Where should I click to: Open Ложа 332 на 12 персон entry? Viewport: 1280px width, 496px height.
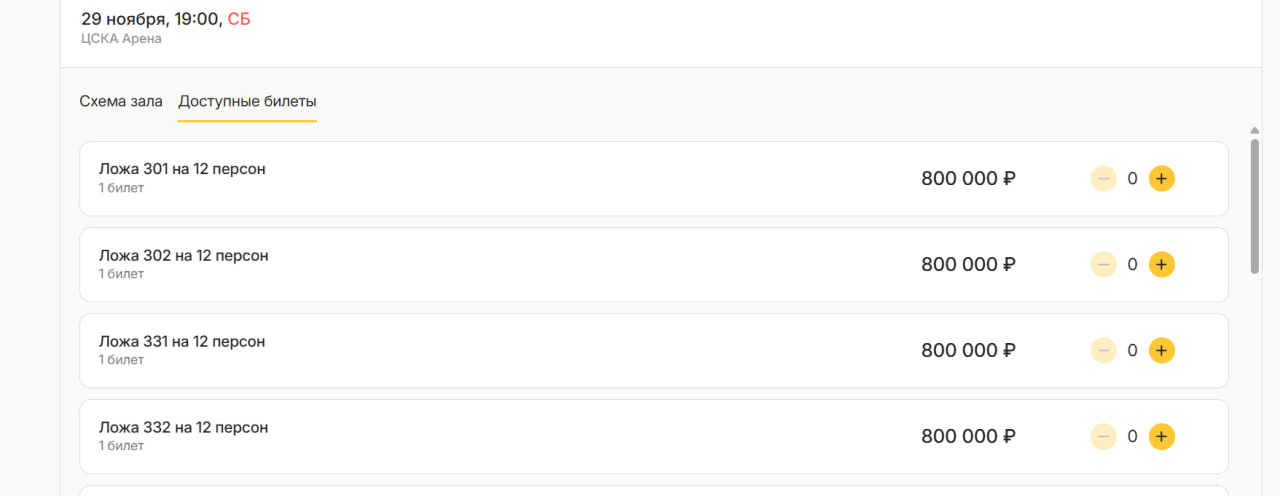coord(183,427)
